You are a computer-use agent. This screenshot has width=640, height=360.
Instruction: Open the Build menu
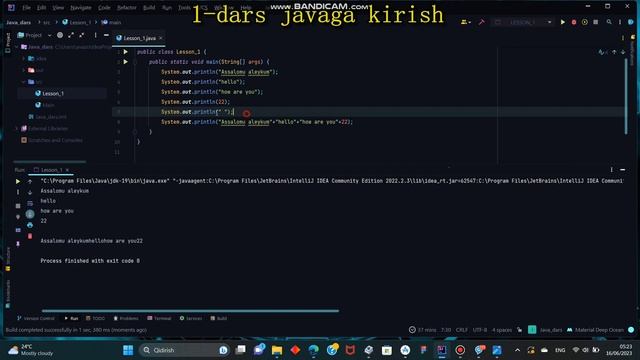(149, 7)
